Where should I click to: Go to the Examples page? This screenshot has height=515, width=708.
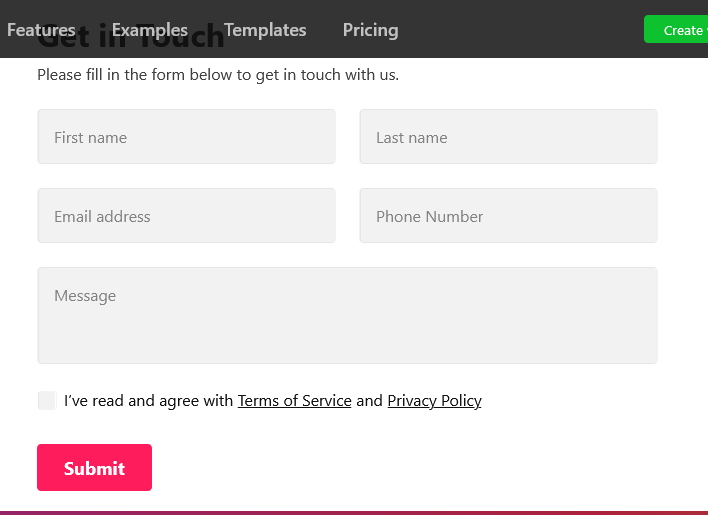pos(149,30)
